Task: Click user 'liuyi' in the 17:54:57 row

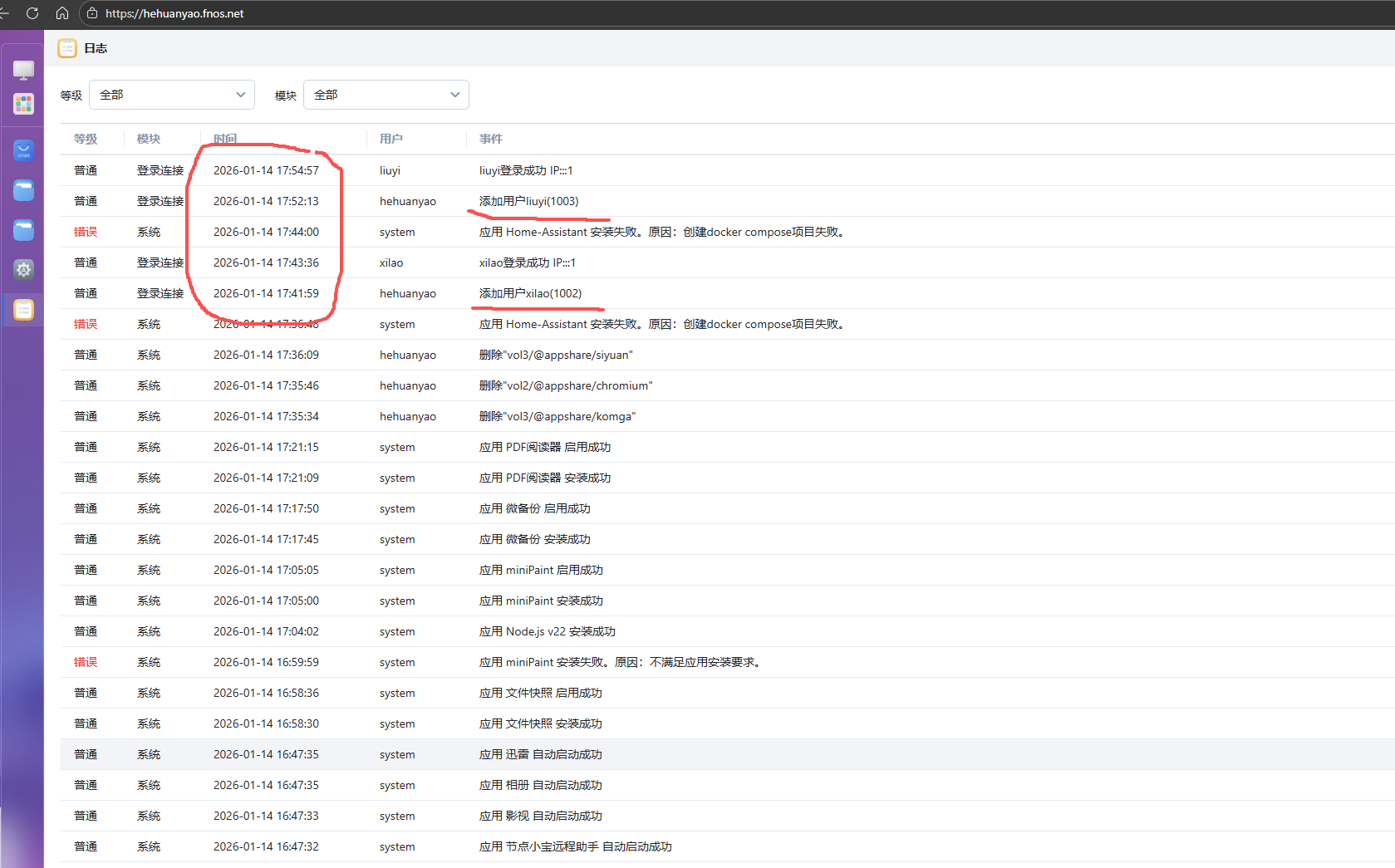Action: [x=390, y=170]
